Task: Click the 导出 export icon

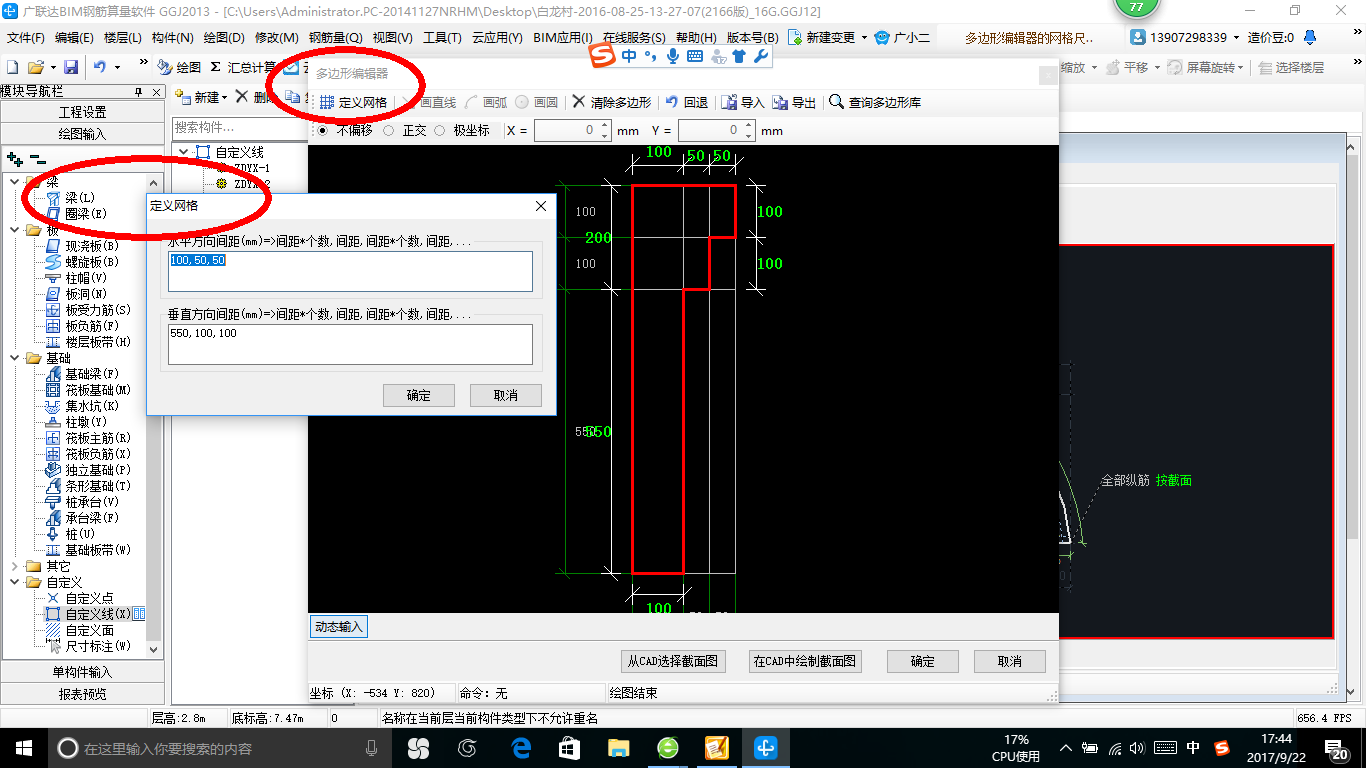Action: [794, 102]
